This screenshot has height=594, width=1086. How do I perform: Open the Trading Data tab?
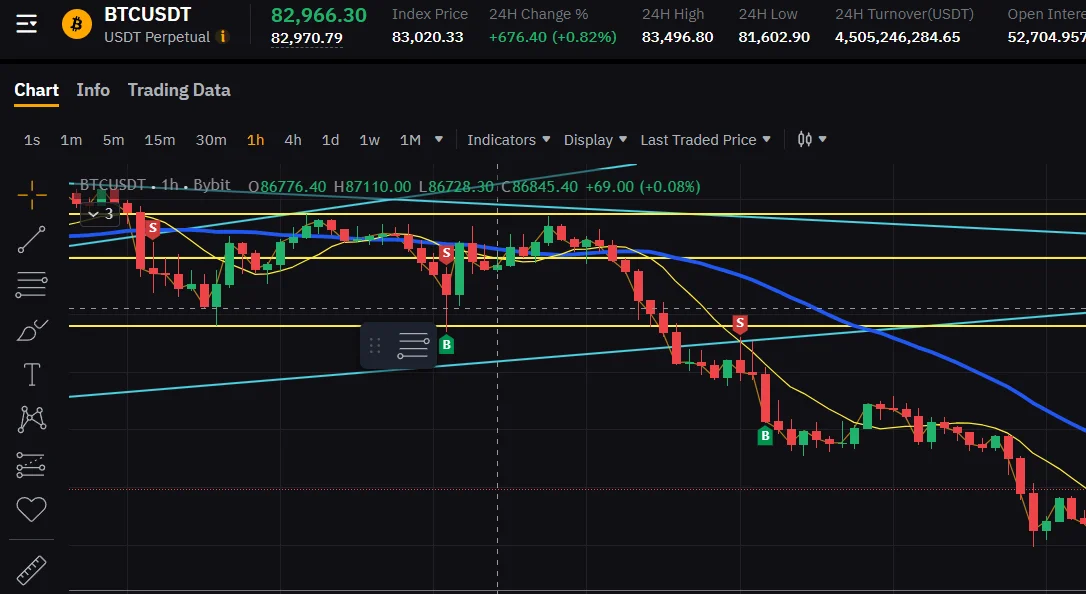coord(179,90)
